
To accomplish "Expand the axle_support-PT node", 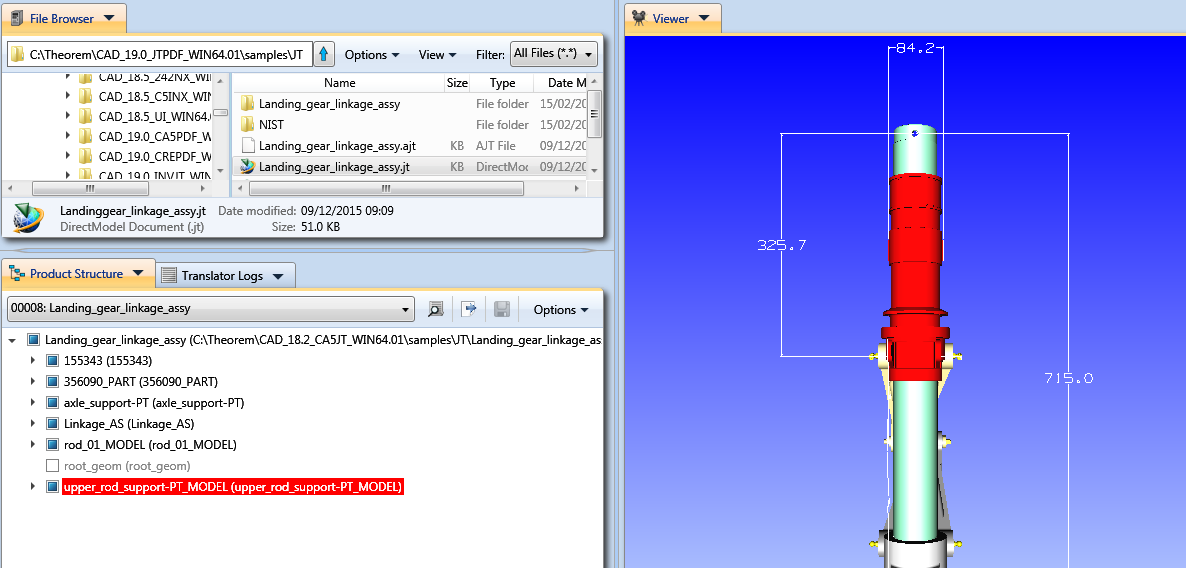I will 33,402.
